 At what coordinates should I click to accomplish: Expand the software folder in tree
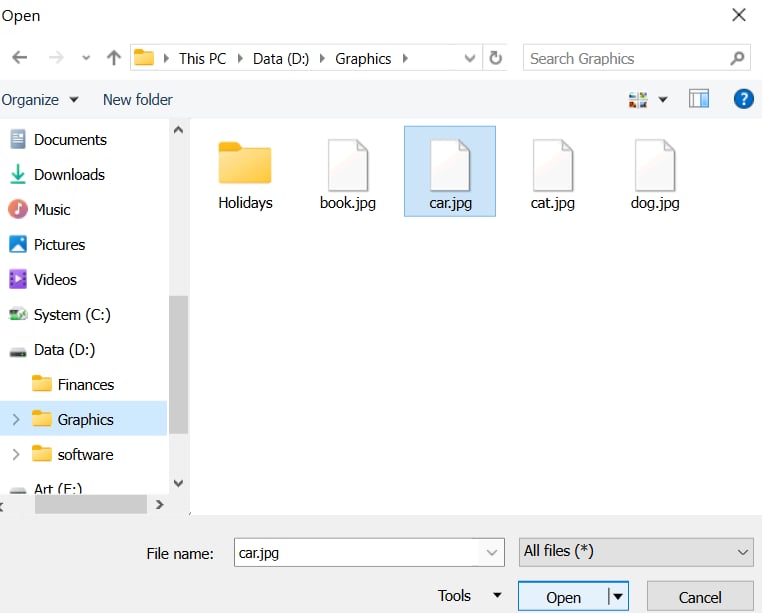[15, 455]
